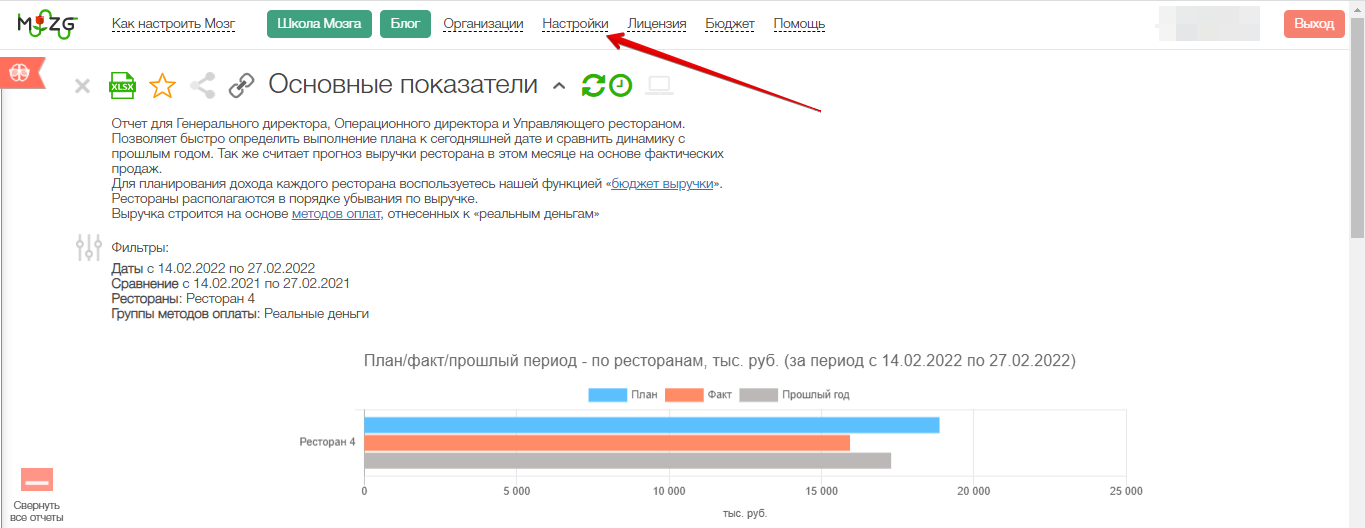Click the grey Прошлый год bar
The width and height of the screenshot is (1365, 528).
pyautogui.click(x=627, y=461)
